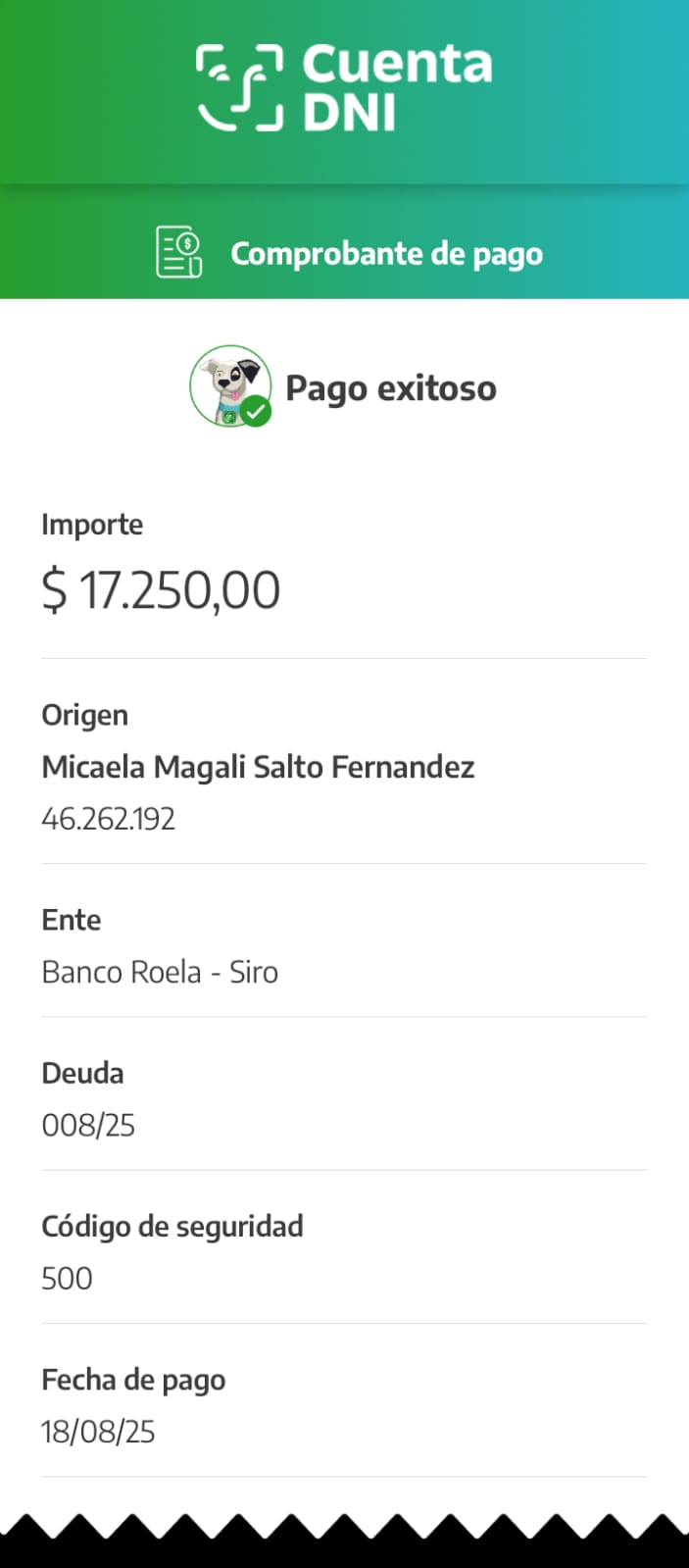Click the name Micaela Magali Salto Fernandez
Viewport: 689px width, 1568px height.
pos(258,767)
